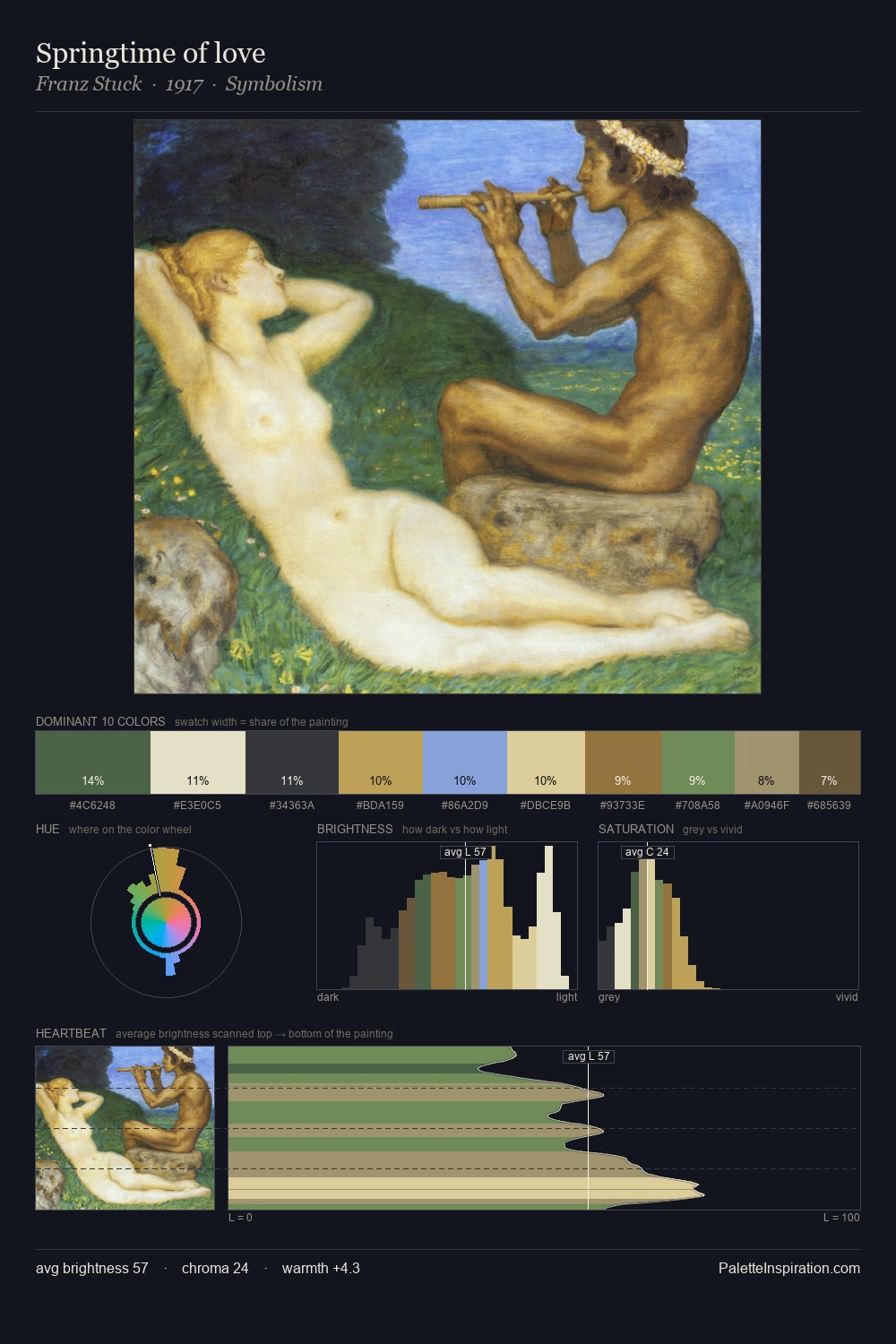Click the 'chroma 24' footer text

pos(215,1268)
